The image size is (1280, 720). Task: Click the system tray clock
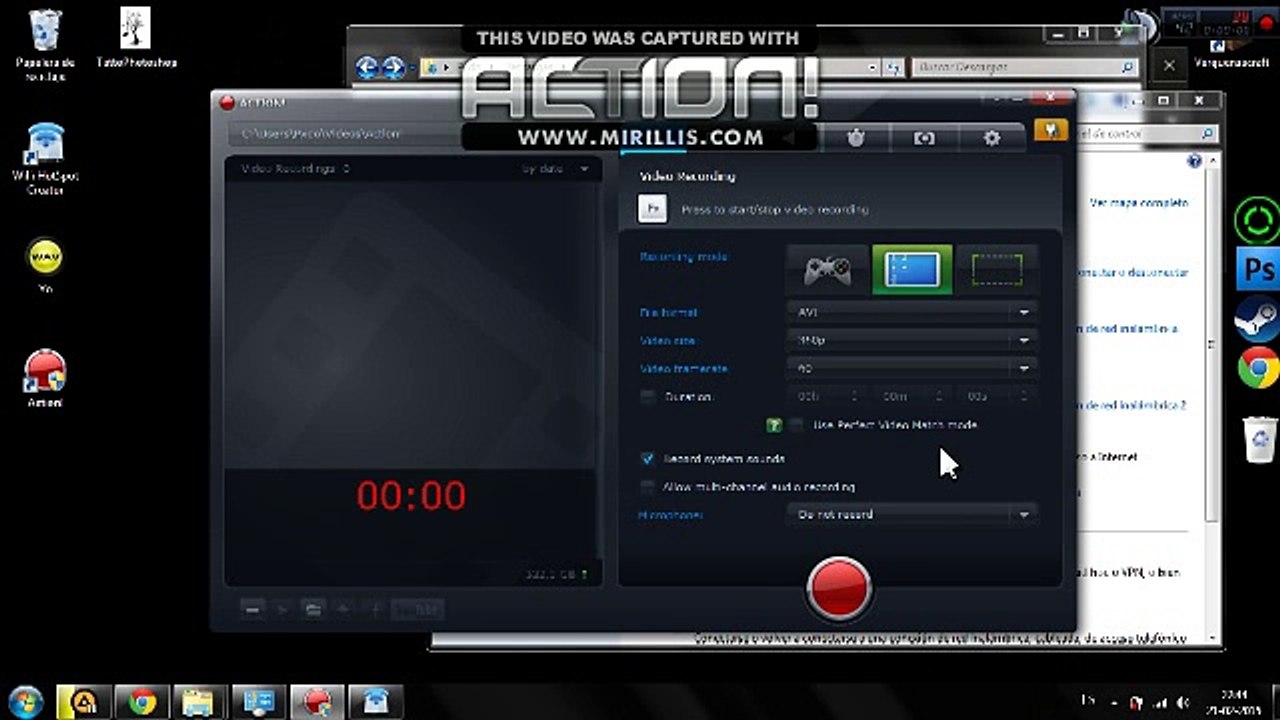point(1232,701)
